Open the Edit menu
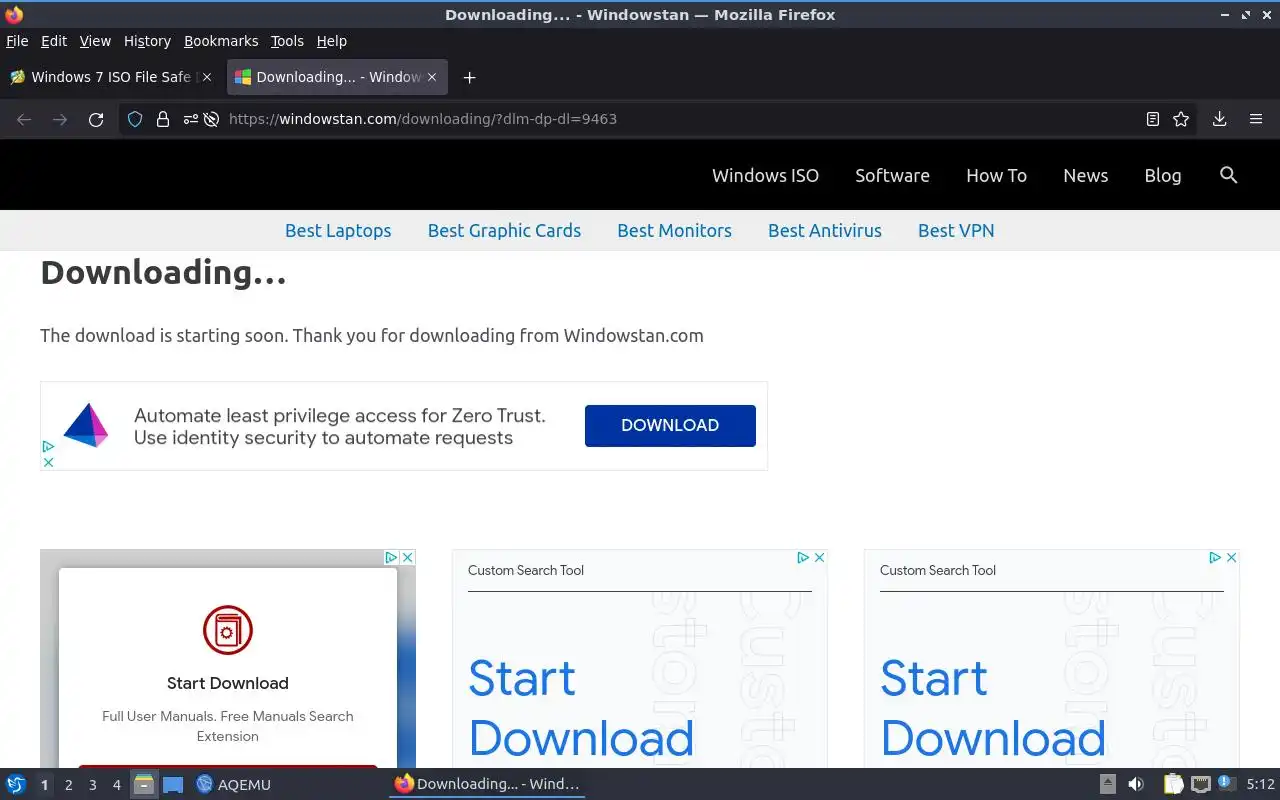Screen dimensions: 1280x800 click(x=54, y=41)
